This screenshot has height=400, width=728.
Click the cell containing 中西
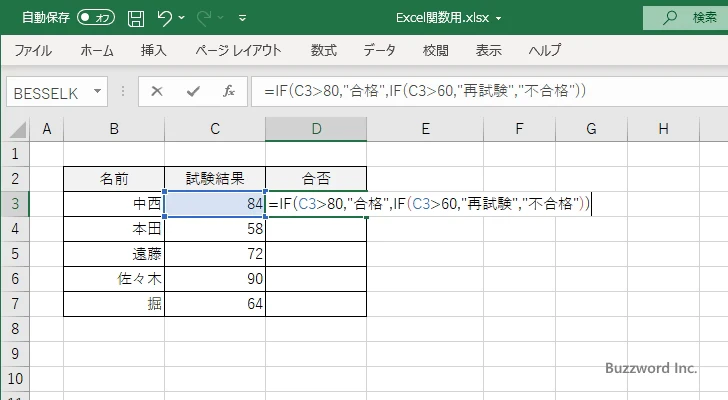114,204
